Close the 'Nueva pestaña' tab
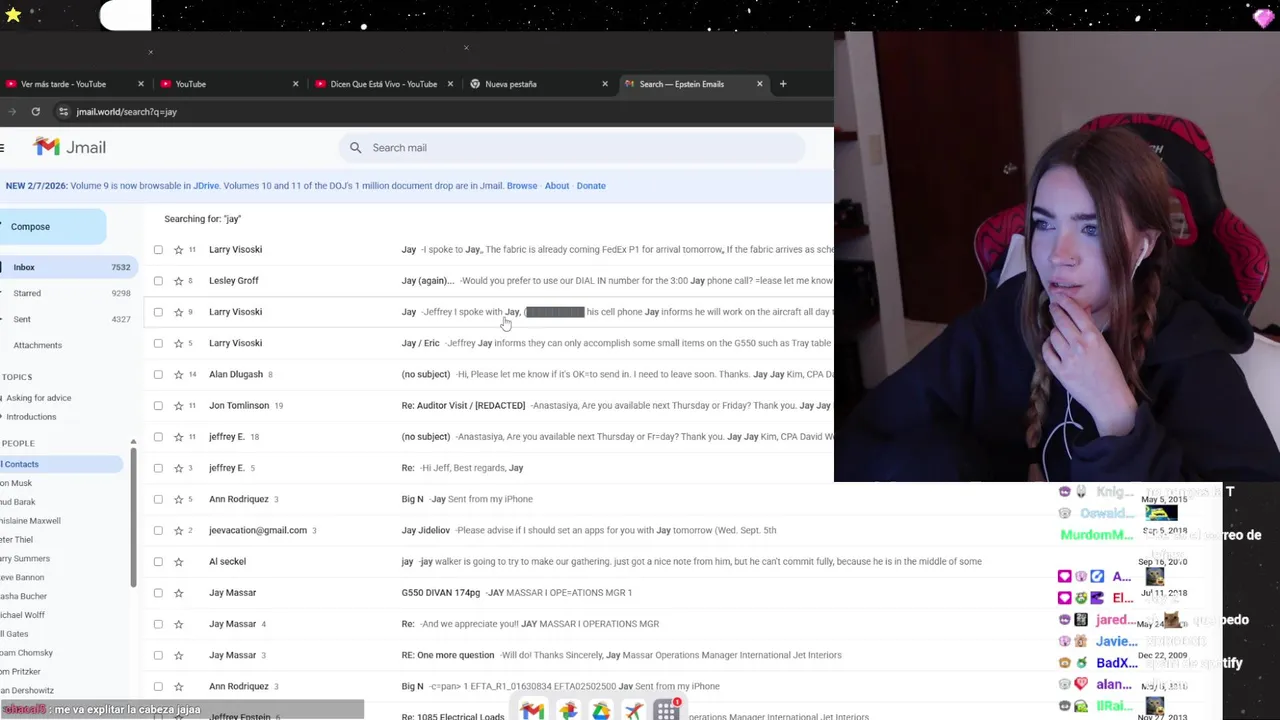The image size is (1280, 720). pyautogui.click(x=604, y=84)
